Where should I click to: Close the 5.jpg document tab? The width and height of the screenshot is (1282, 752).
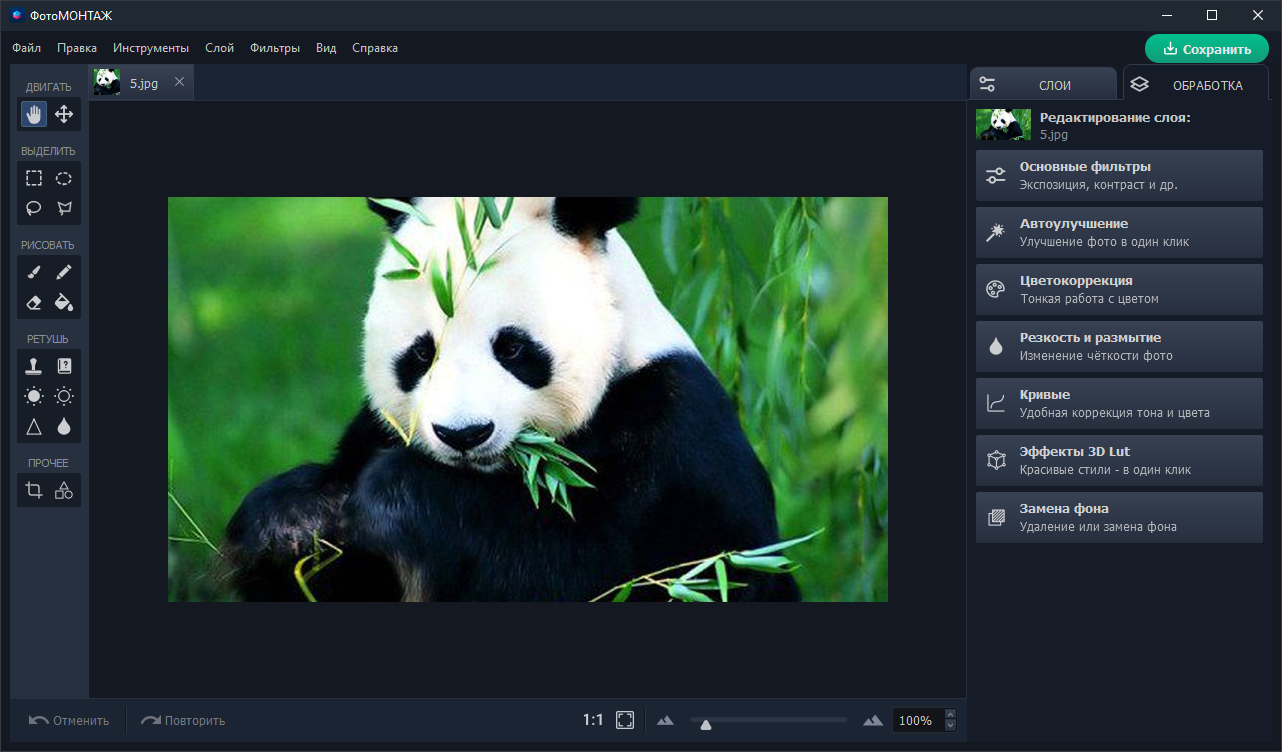click(x=179, y=82)
